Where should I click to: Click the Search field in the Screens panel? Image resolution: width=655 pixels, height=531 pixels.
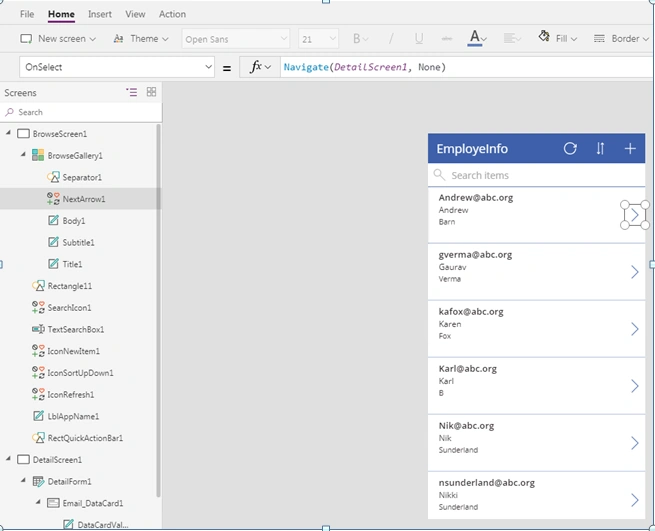(81, 112)
